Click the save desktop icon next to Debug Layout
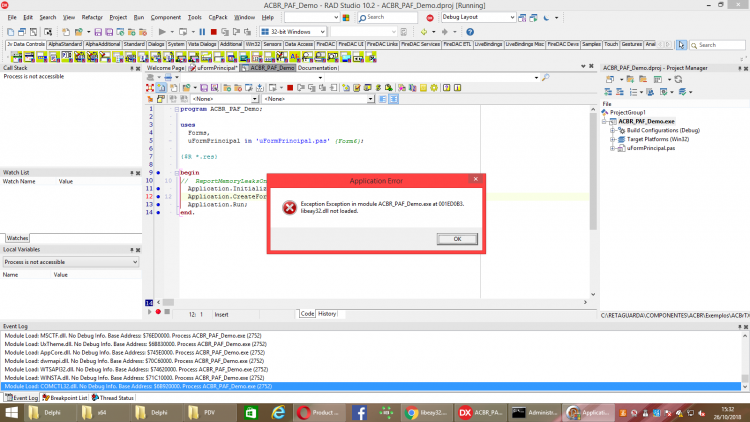 click(x=522, y=18)
